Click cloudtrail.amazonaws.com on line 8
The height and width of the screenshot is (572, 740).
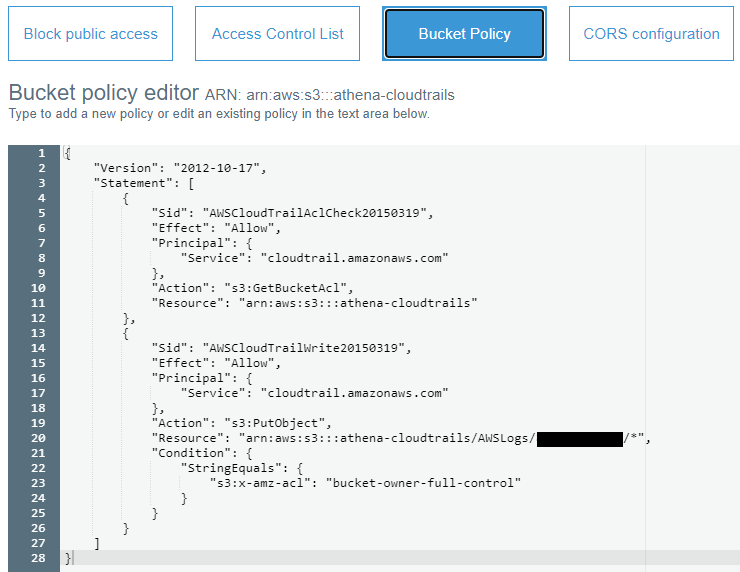pyautogui.click(x=354, y=258)
